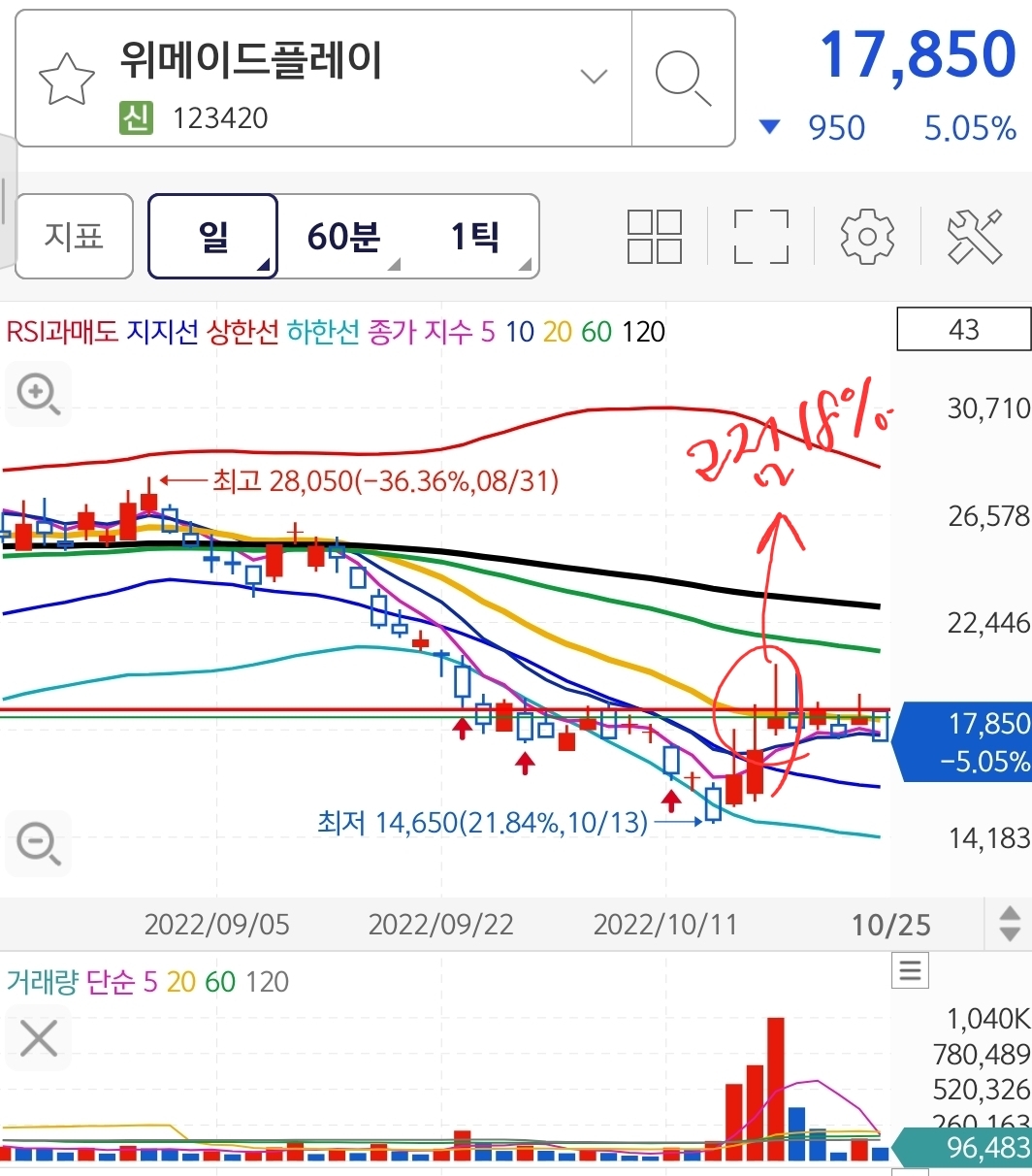Click the stock code 123420
1032x1176 pixels.
tap(220, 118)
